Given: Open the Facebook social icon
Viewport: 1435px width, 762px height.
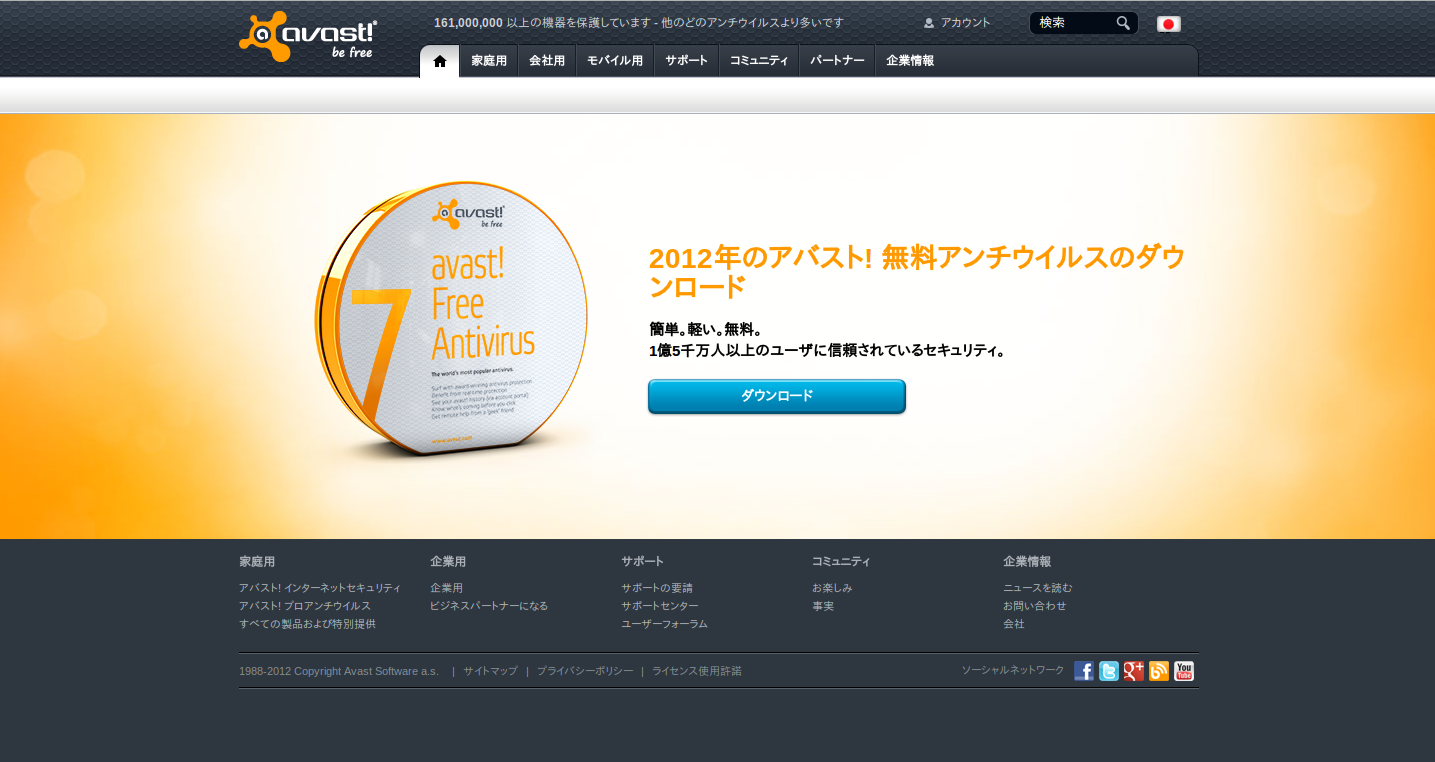Looking at the screenshot, I should [1084, 671].
